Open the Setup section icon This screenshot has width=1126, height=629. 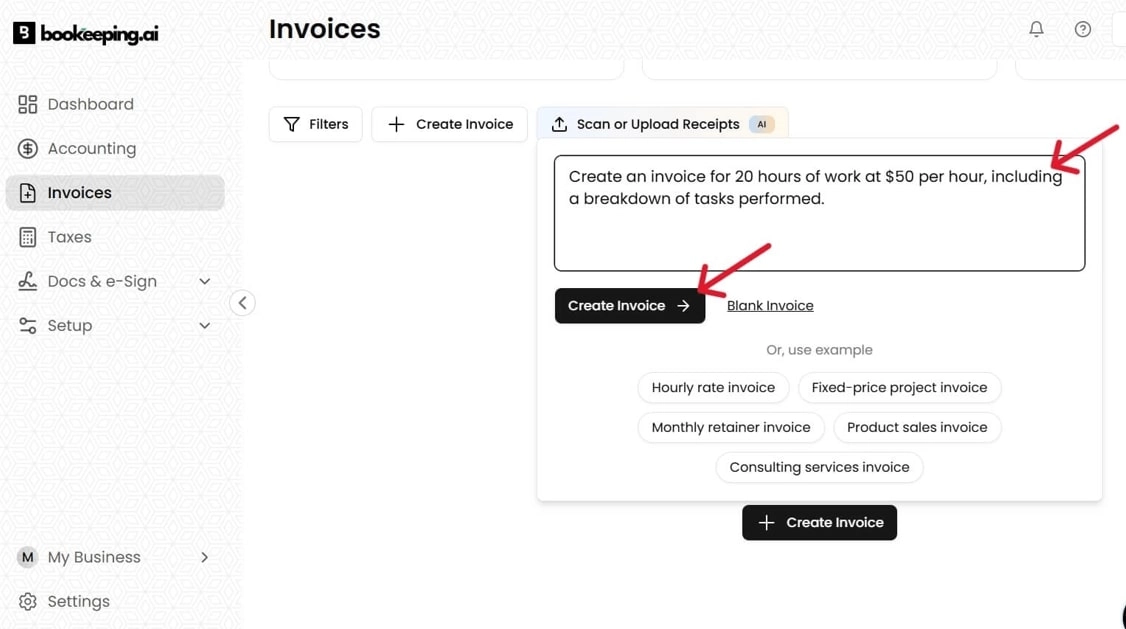(28, 325)
